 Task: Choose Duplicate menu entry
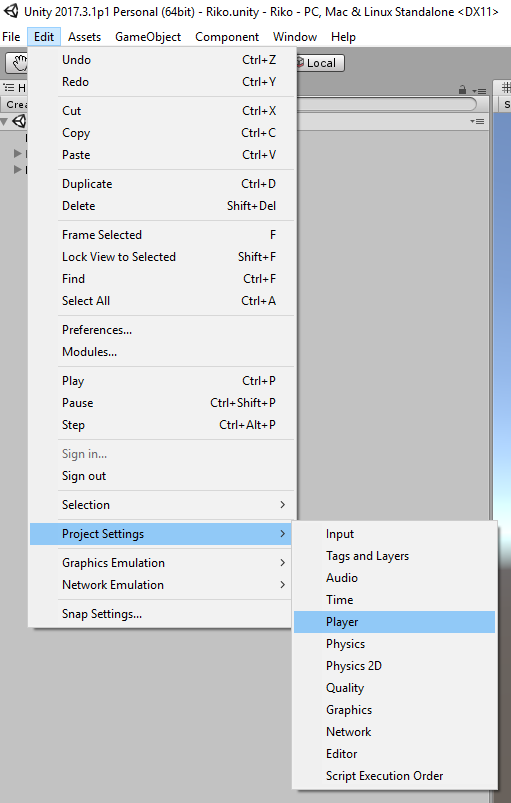click(x=162, y=184)
